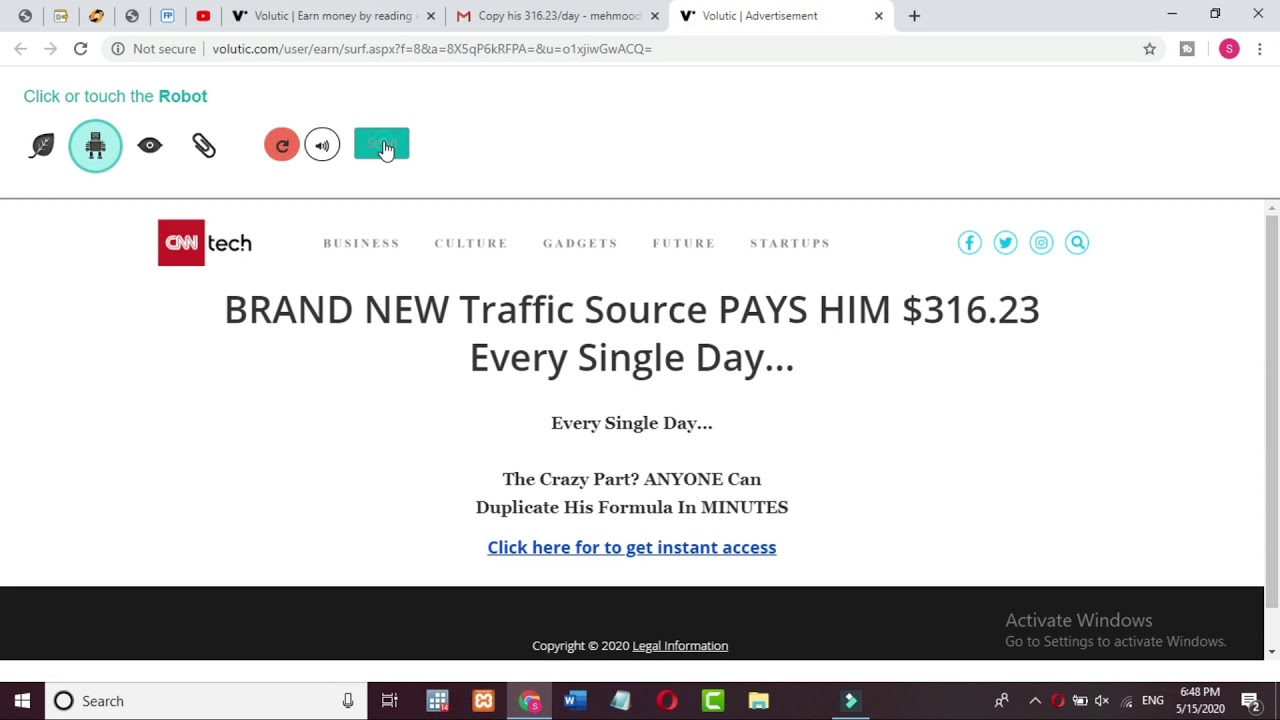Open the FUTURE menu item
The width and height of the screenshot is (1280, 720).
684,243
